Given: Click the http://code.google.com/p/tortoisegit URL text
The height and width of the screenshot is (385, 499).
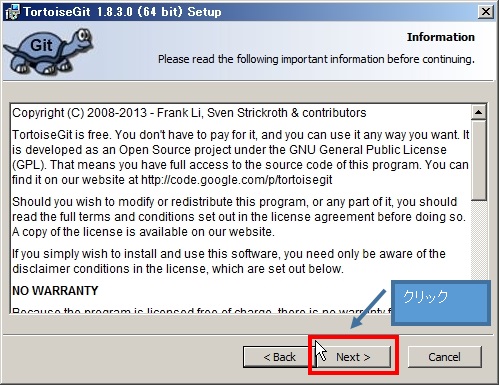Looking at the screenshot, I should (x=237, y=180).
